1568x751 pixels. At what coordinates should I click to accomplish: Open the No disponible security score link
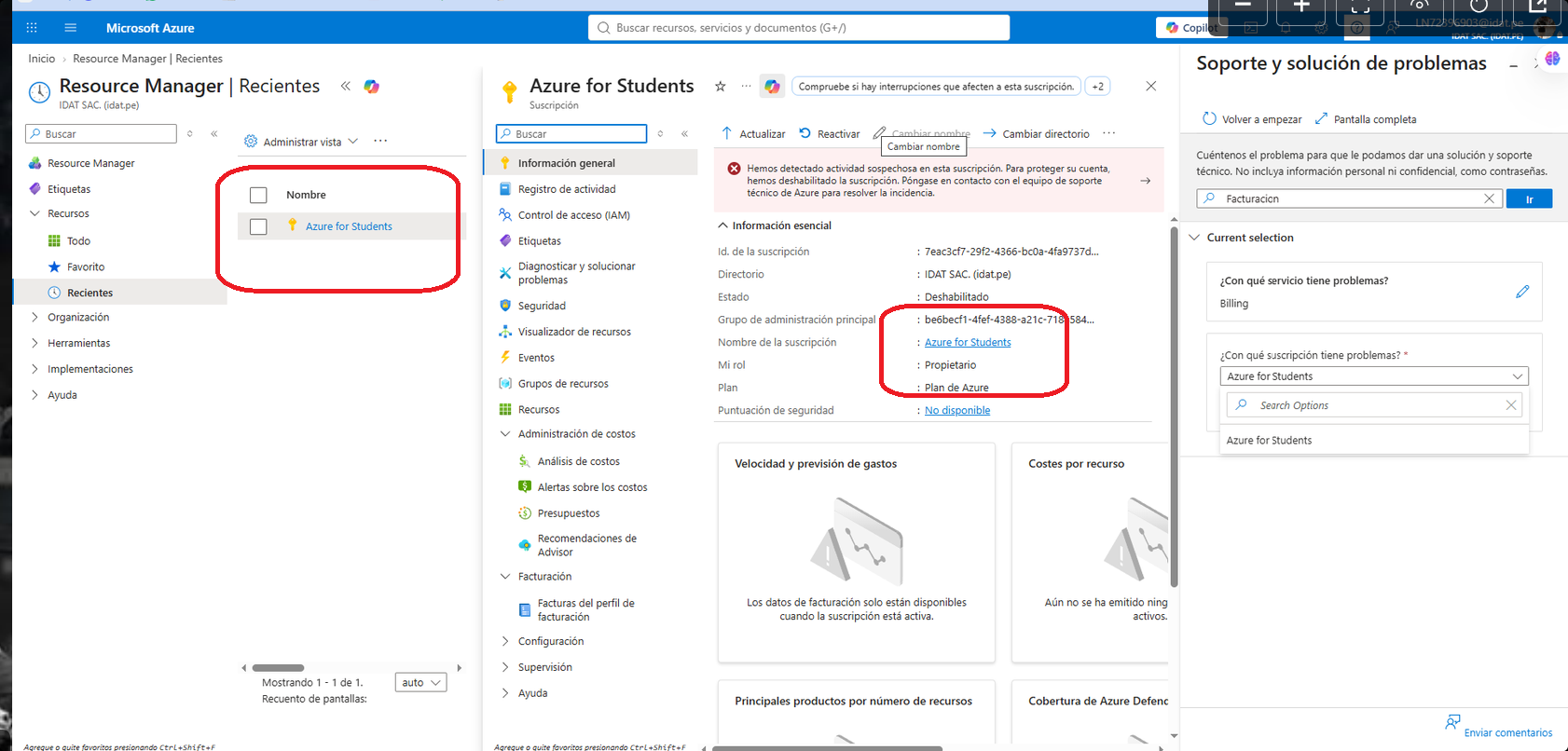(x=957, y=410)
